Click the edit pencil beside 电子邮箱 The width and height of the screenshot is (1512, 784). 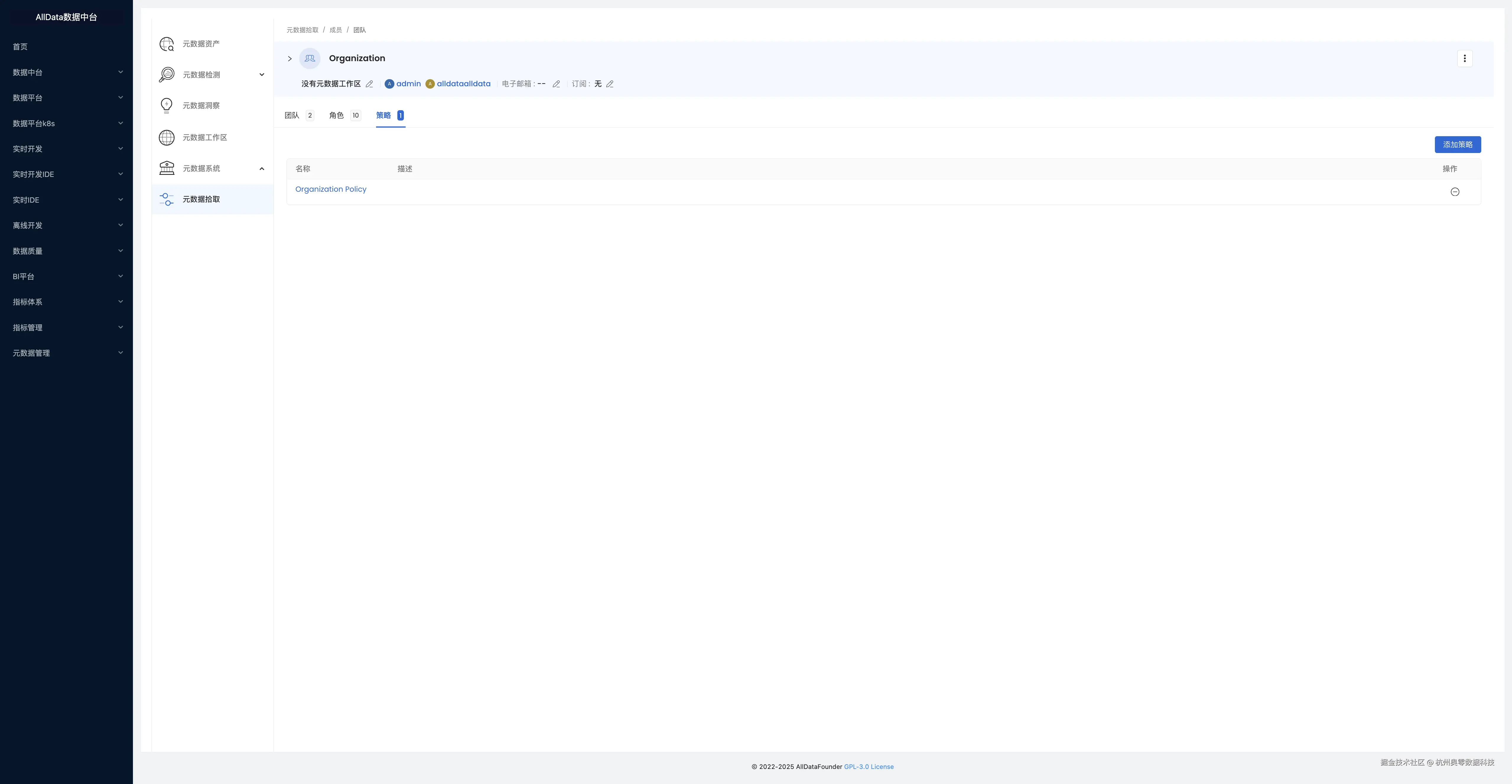tap(556, 84)
